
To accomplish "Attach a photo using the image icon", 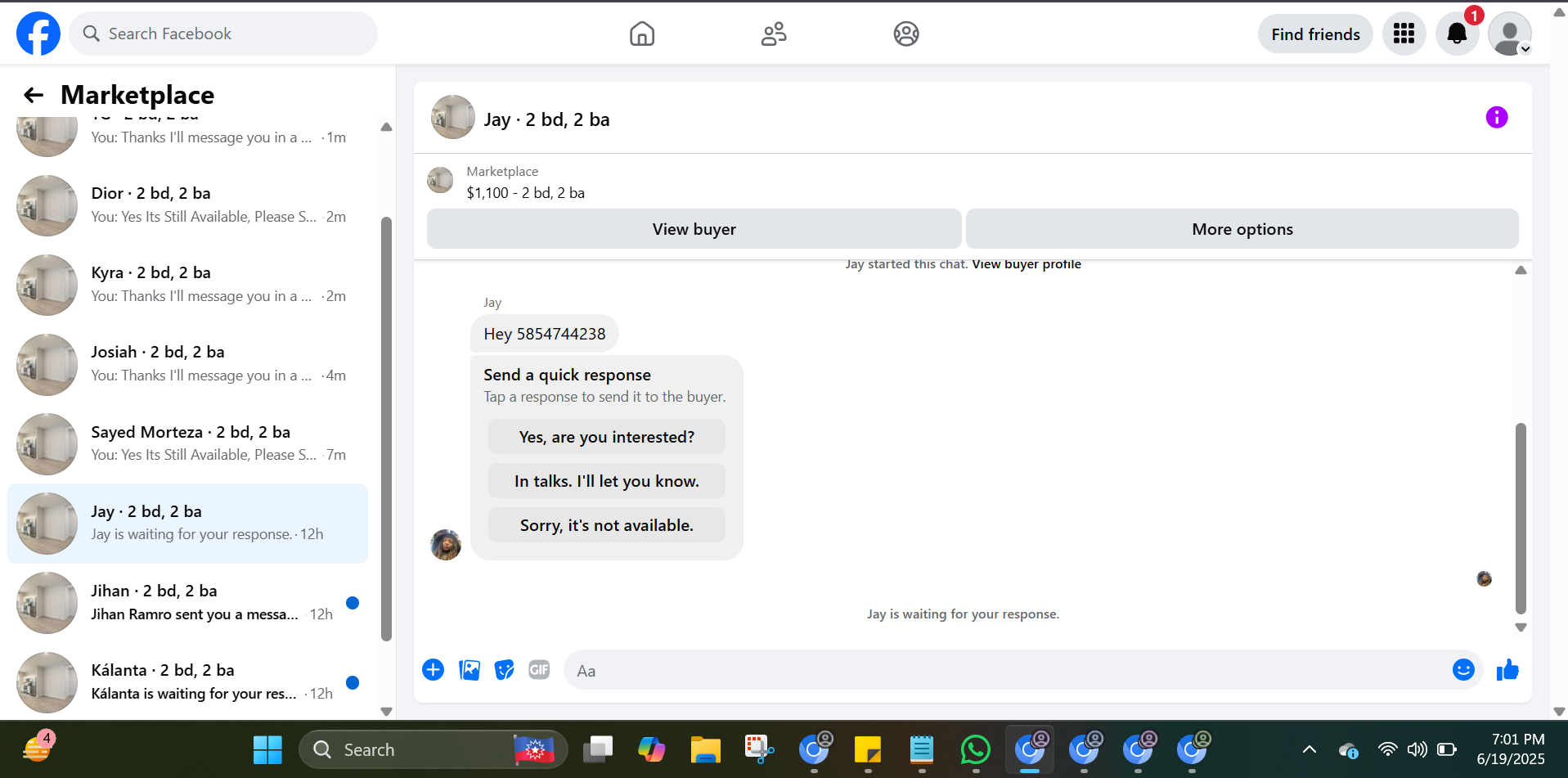I will click(x=470, y=670).
